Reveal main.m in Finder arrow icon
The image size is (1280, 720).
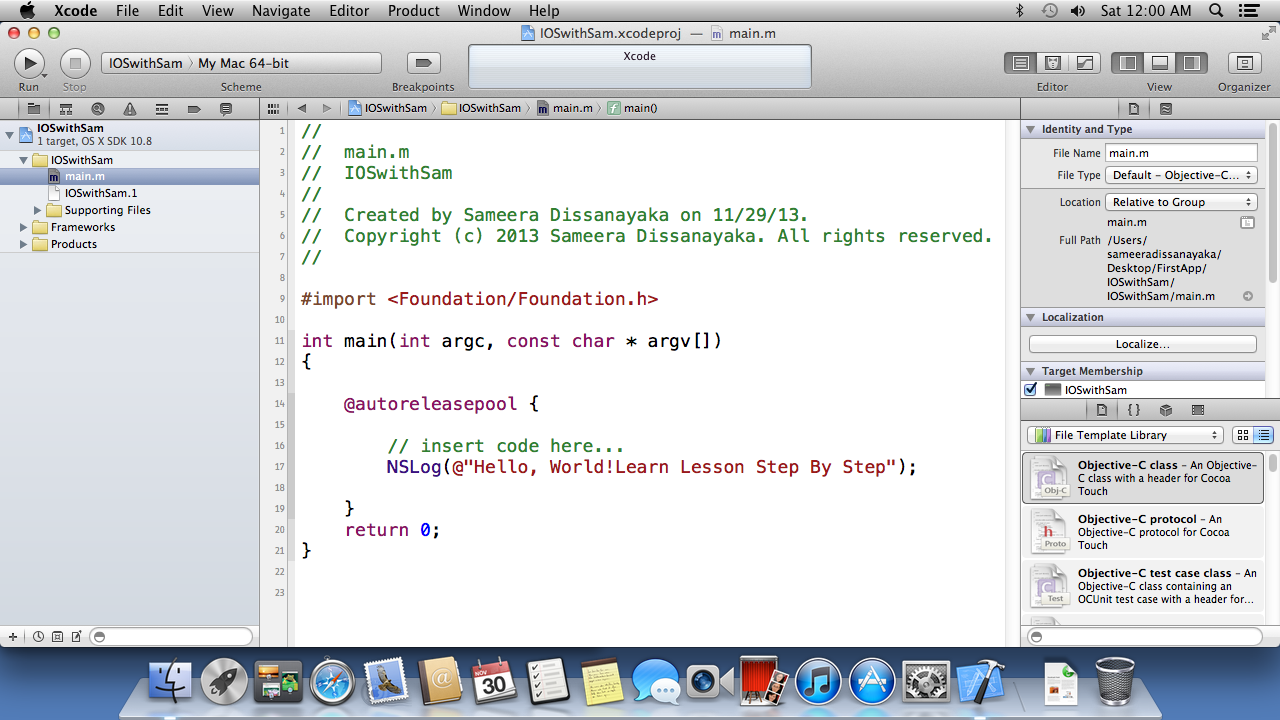1248,296
